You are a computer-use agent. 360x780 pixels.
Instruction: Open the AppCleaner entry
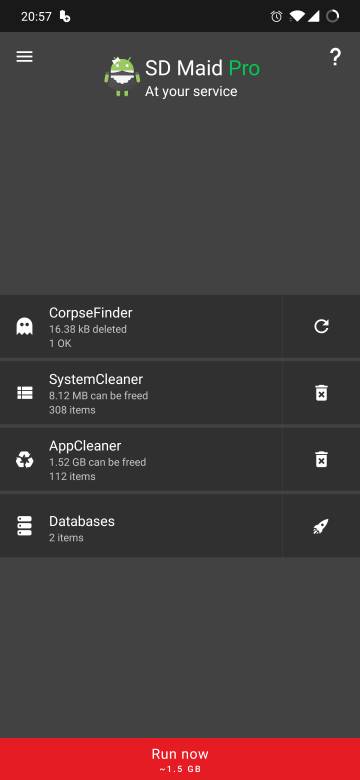tap(141, 460)
